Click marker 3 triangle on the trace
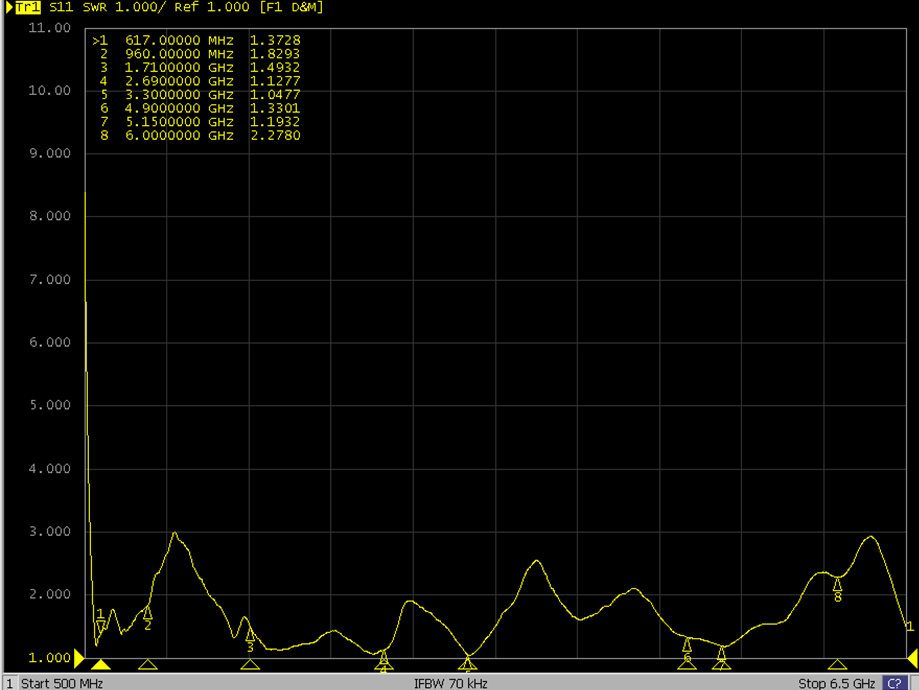919x690 pixels. click(250, 634)
